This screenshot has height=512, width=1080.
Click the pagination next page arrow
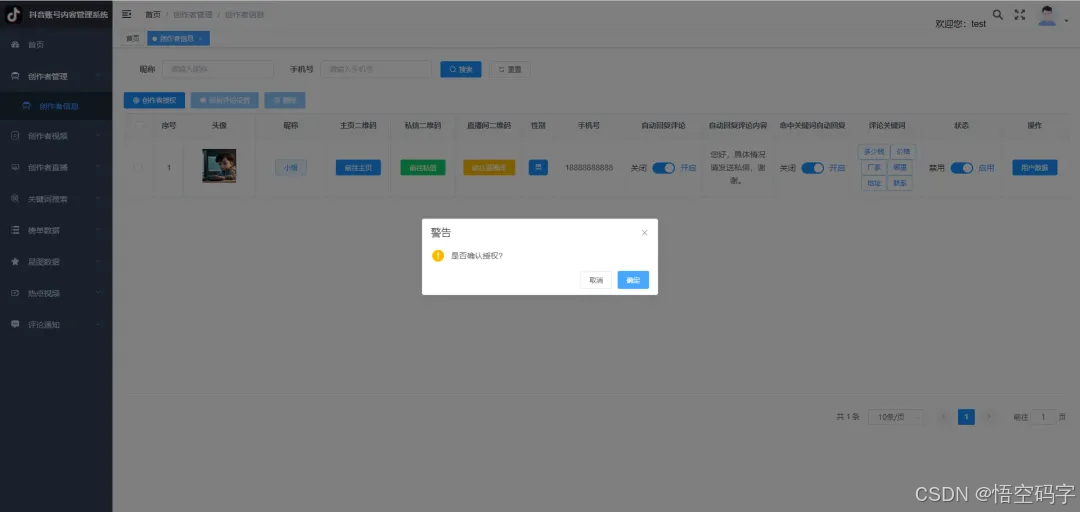pos(989,417)
